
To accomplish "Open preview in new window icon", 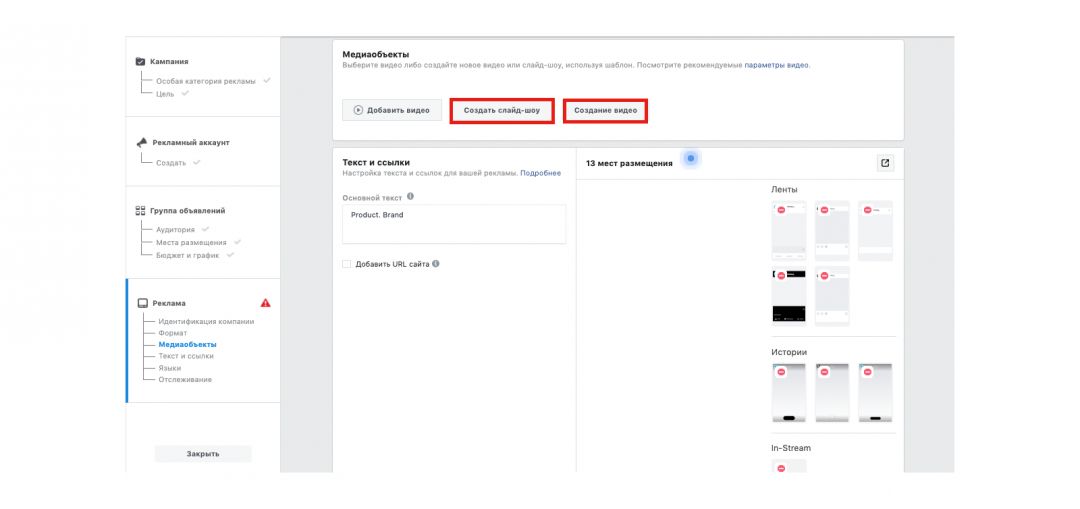I will 886,163.
